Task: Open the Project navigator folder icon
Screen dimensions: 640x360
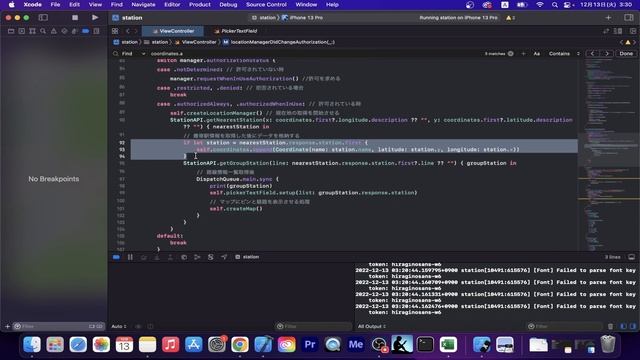Action: (x=11, y=31)
